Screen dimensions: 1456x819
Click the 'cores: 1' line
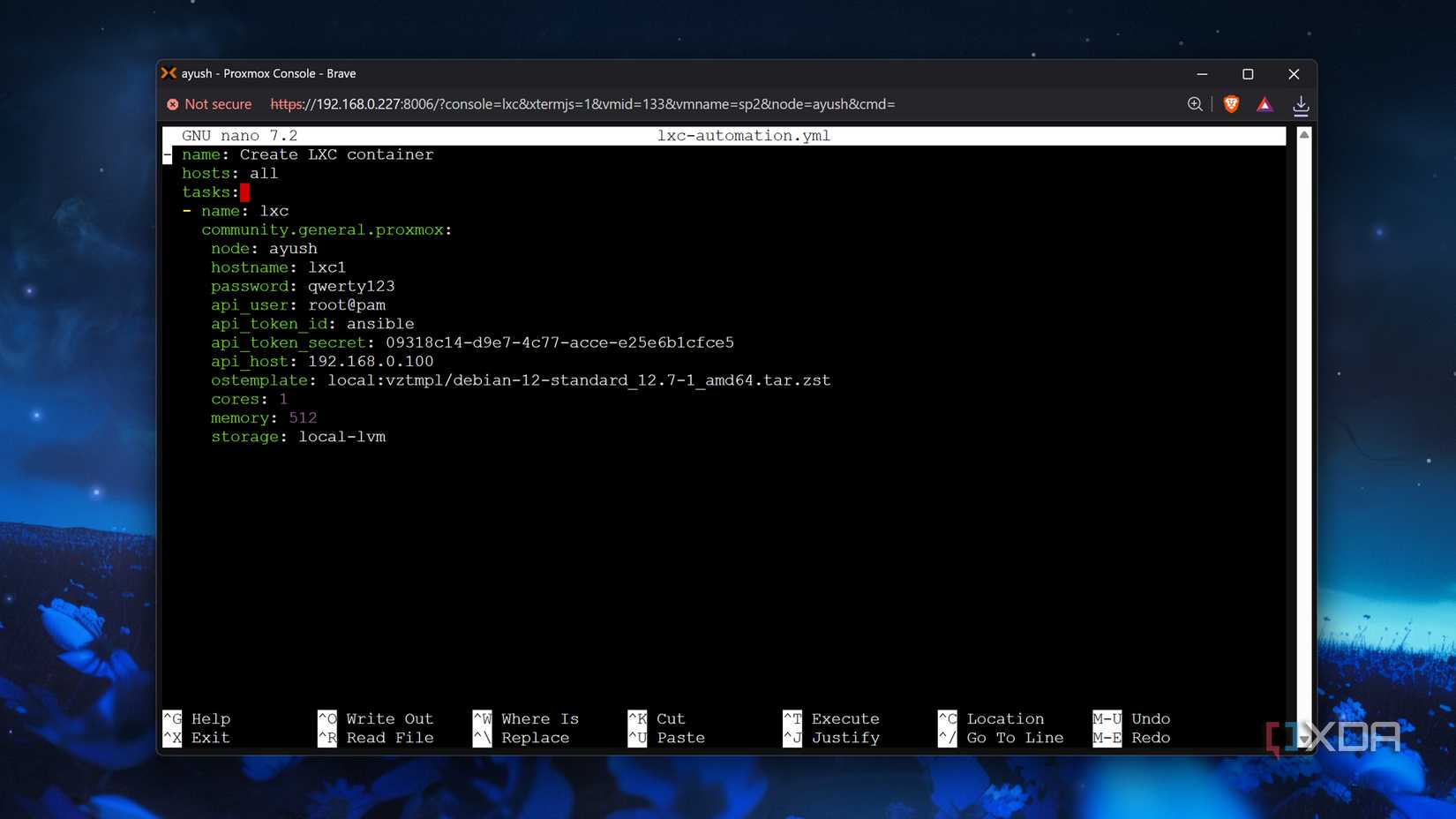[x=250, y=400]
